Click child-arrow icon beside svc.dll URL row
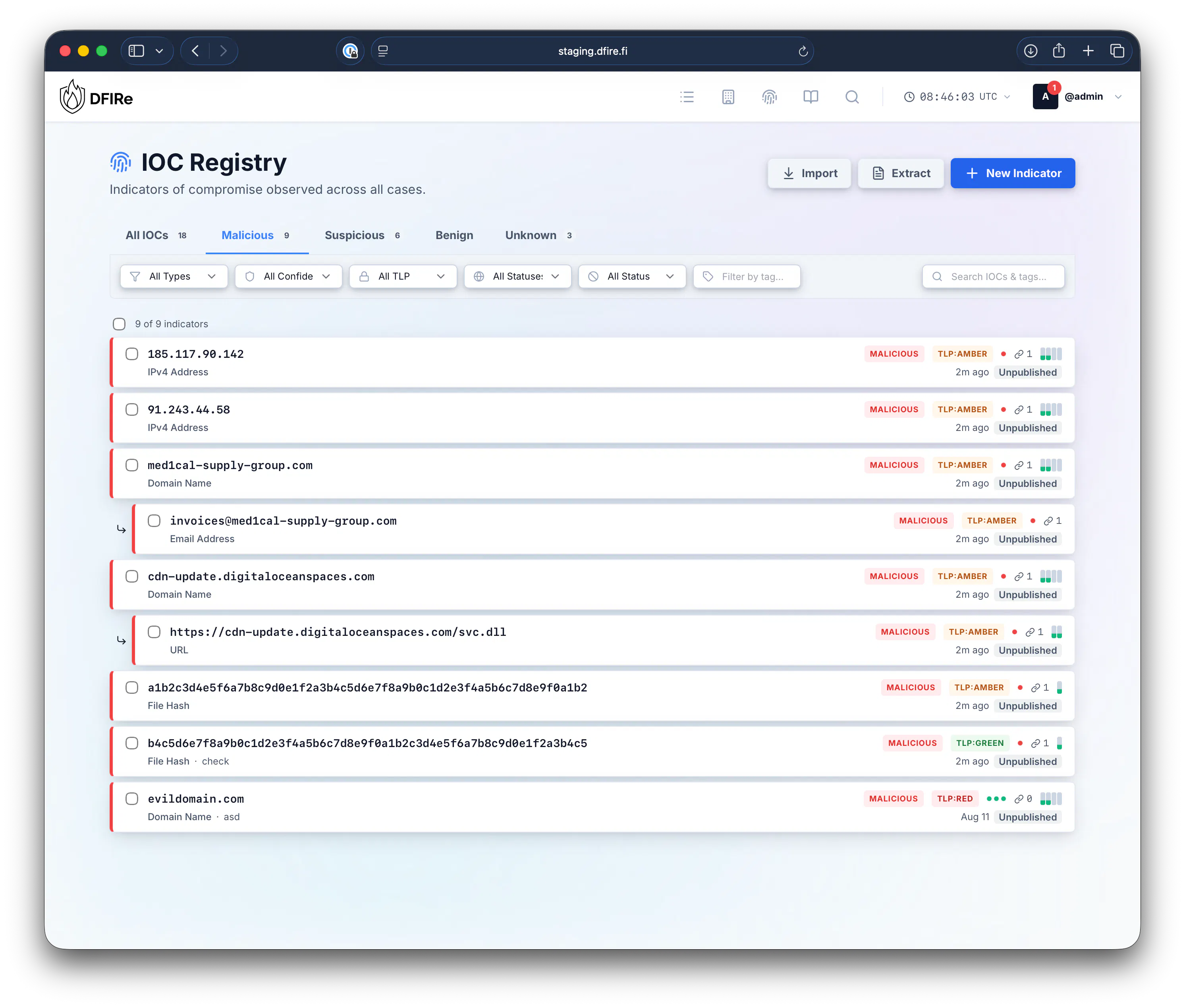The height and width of the screenshot is (1008, 1185). (121, 640)
